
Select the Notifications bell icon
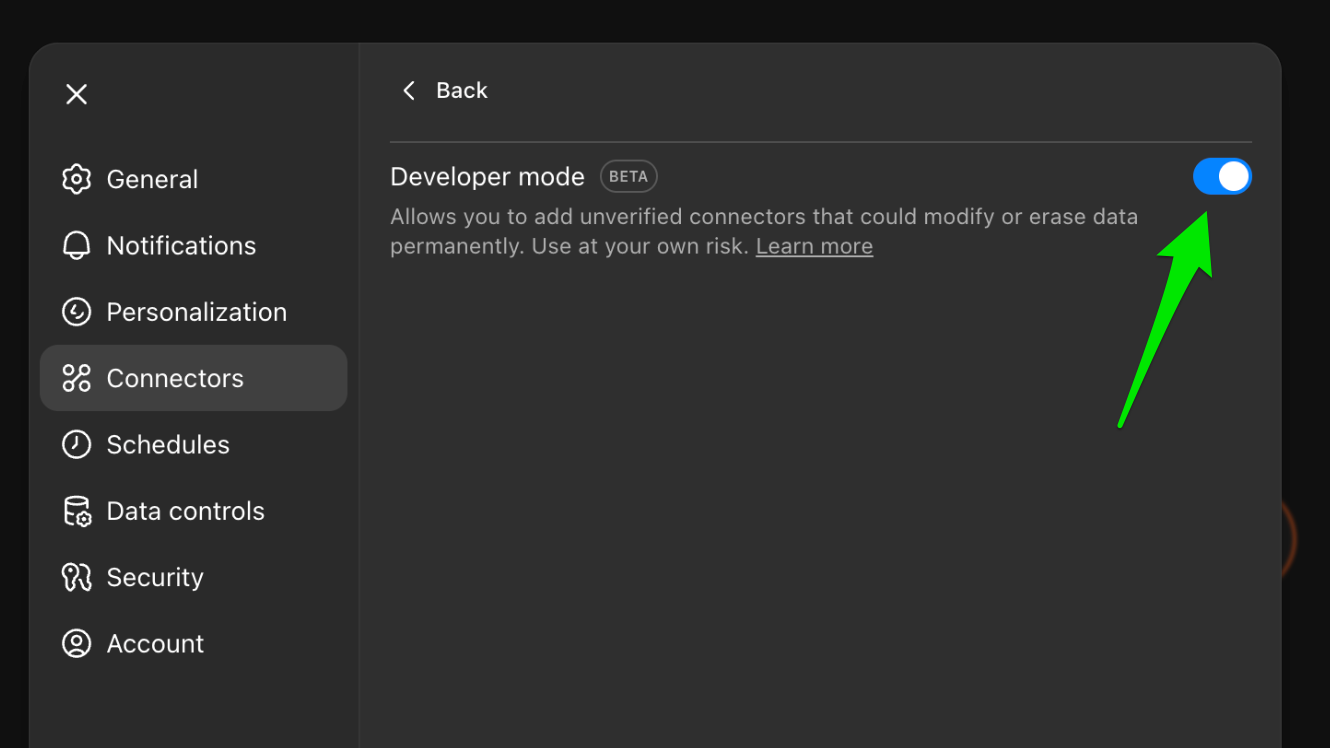pos(77,245)
